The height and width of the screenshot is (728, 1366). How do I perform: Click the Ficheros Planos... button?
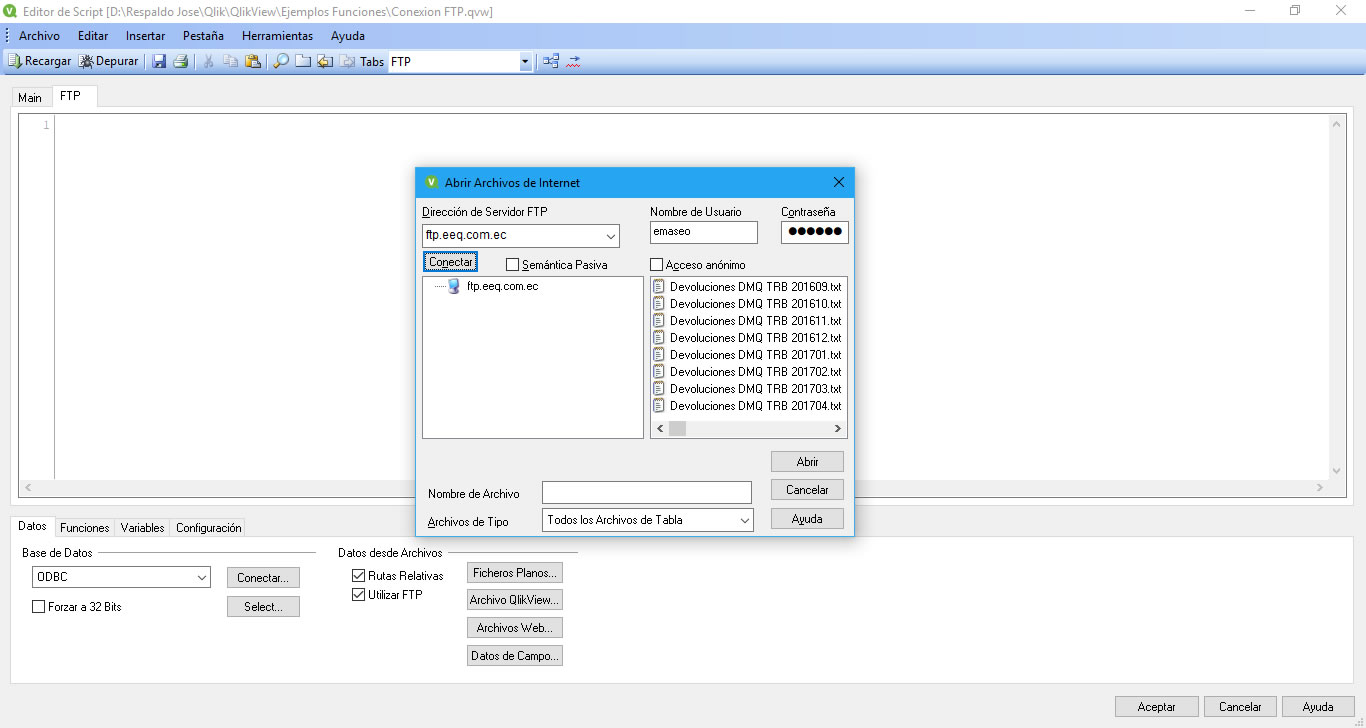point(515,573)
